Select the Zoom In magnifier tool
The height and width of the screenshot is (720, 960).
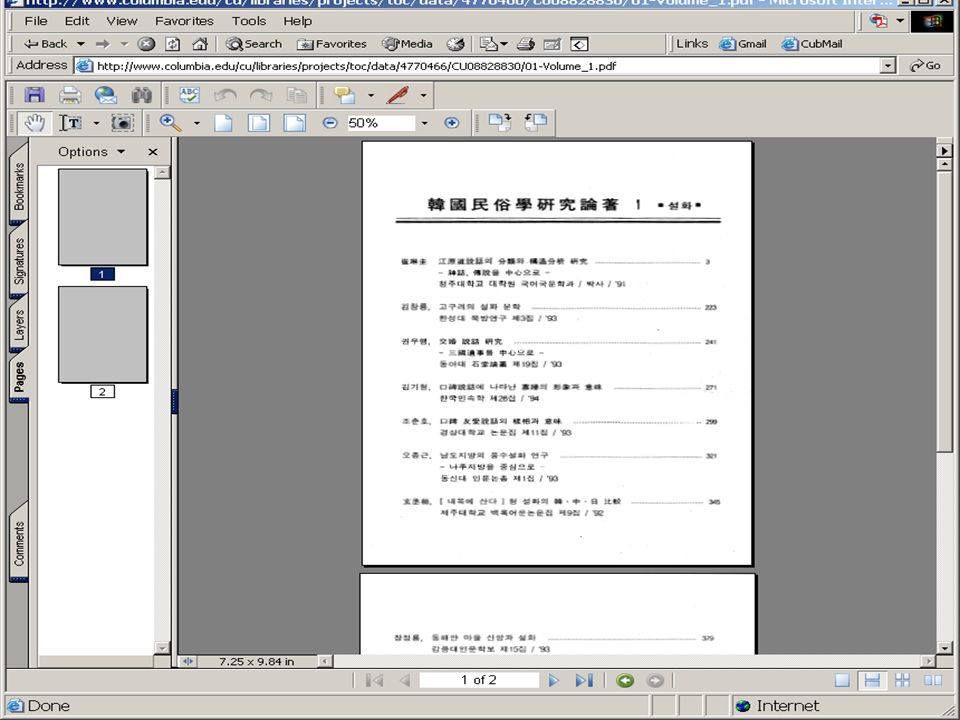pyautogui.click(x=170, y=123)
